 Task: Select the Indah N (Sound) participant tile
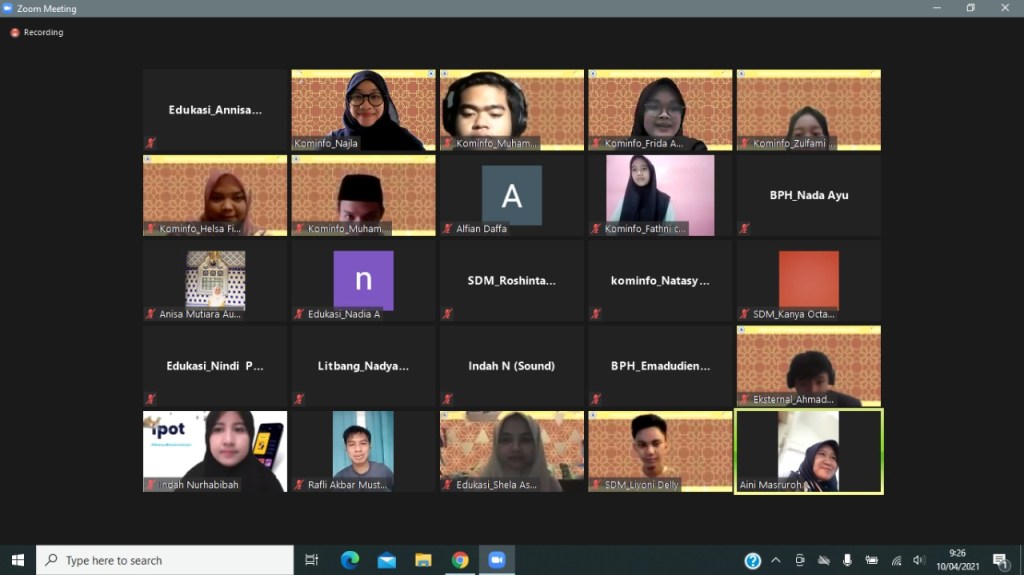coord(511,366)
